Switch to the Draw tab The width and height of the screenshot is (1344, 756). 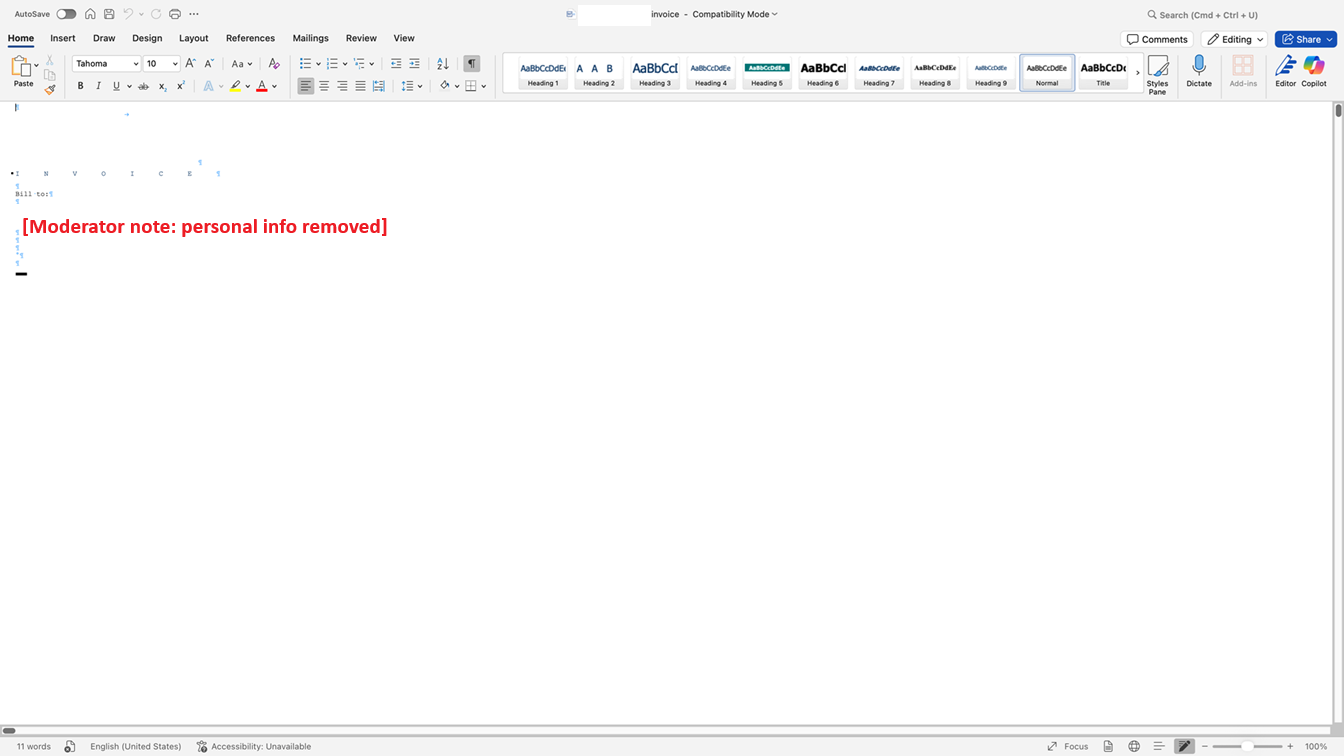tap(104, 38)
